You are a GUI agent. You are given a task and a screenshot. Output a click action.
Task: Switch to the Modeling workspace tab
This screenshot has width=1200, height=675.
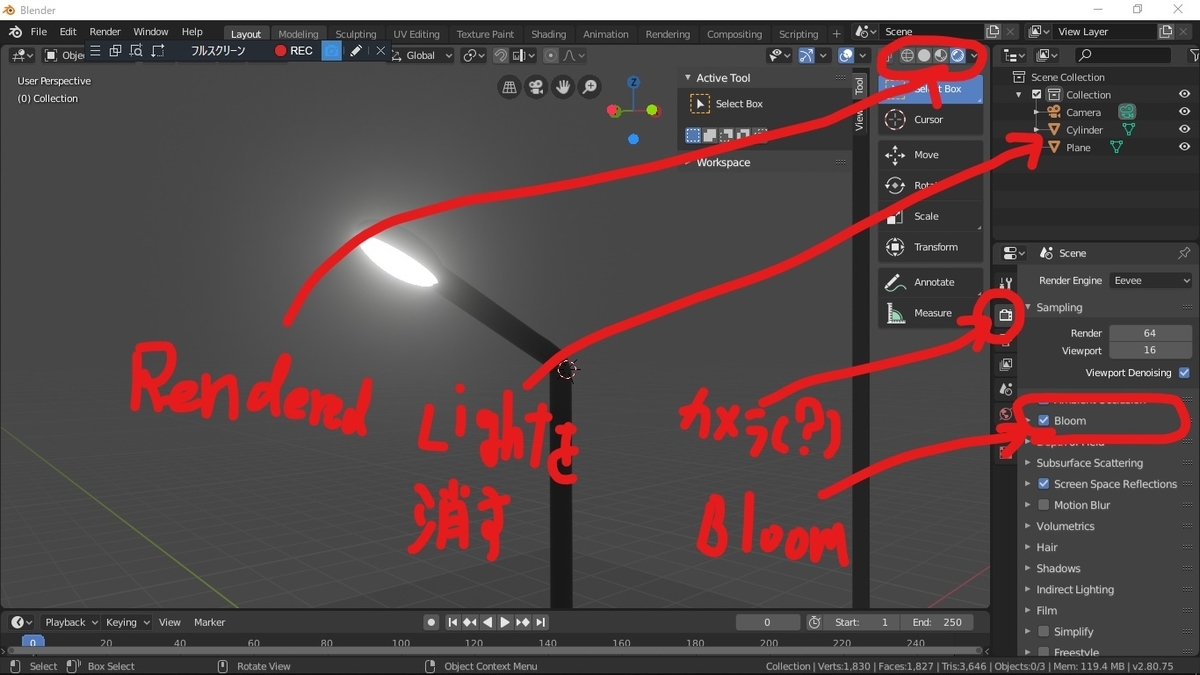point(298,34)
